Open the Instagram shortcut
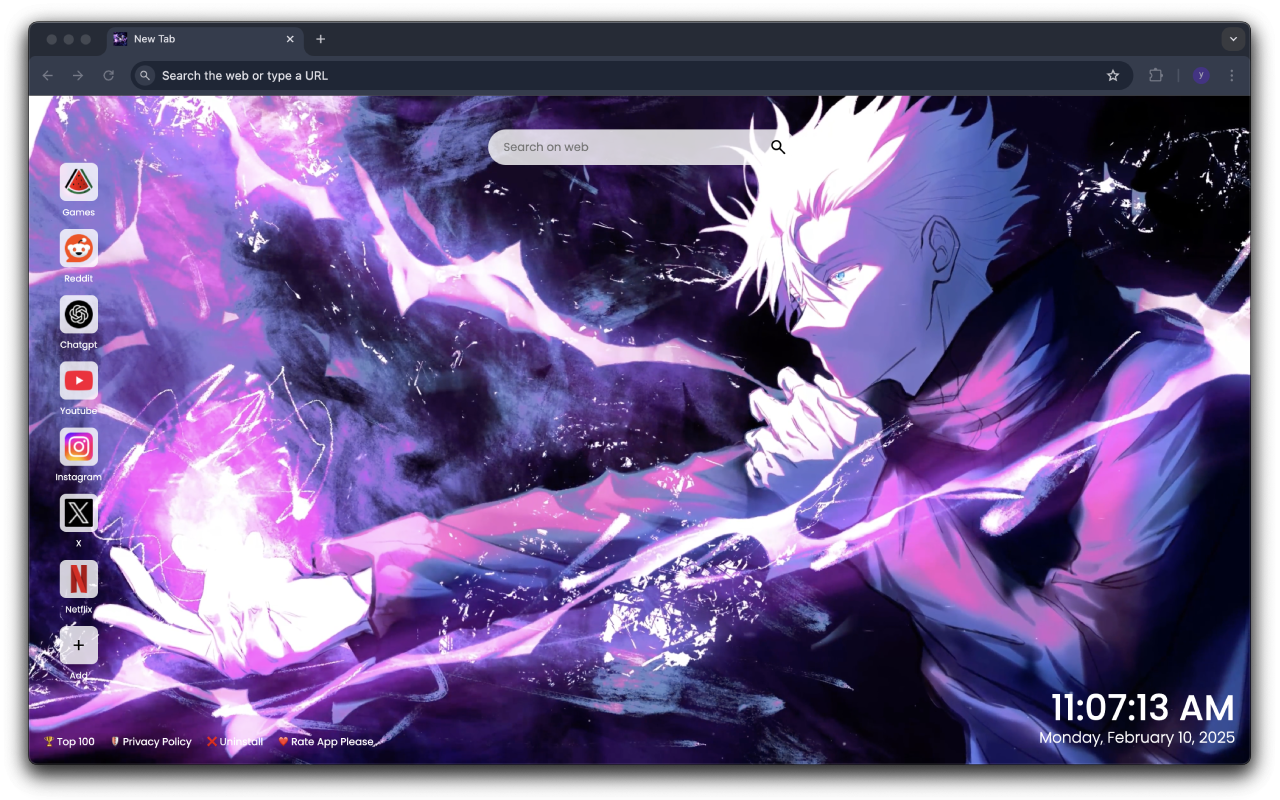 tap(78, 447)
